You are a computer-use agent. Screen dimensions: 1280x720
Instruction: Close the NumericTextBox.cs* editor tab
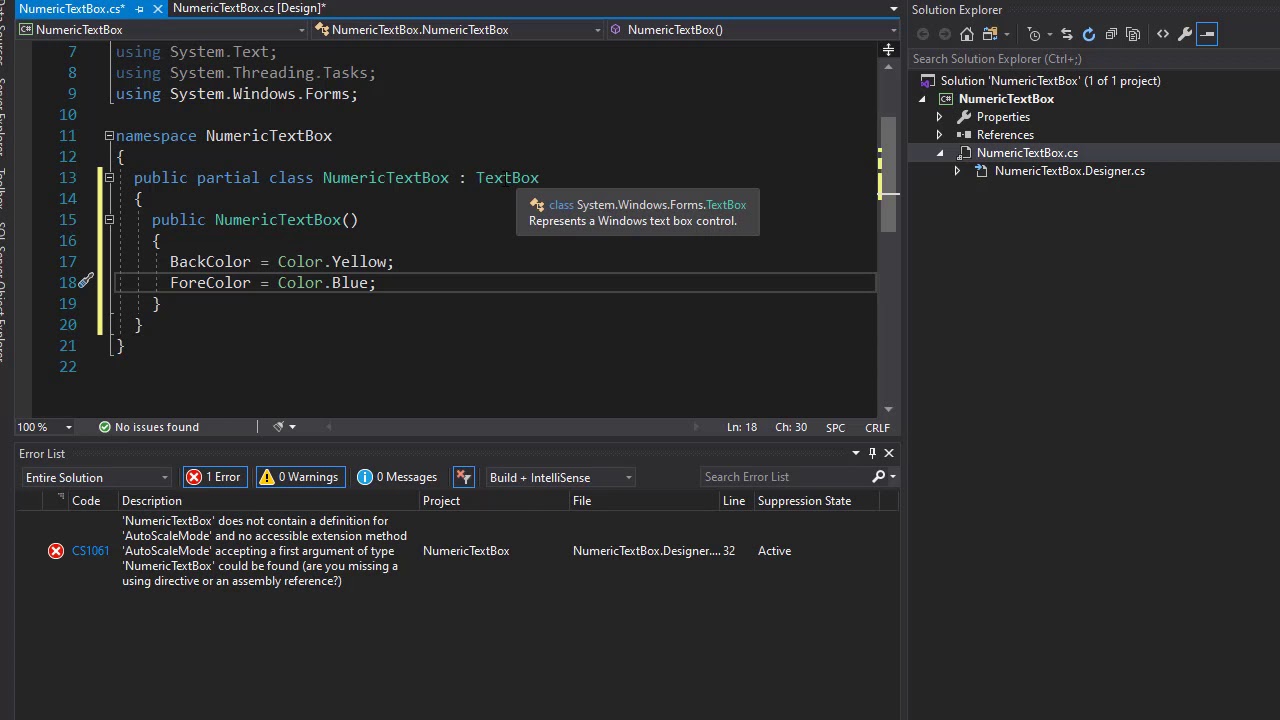[157, 9]
